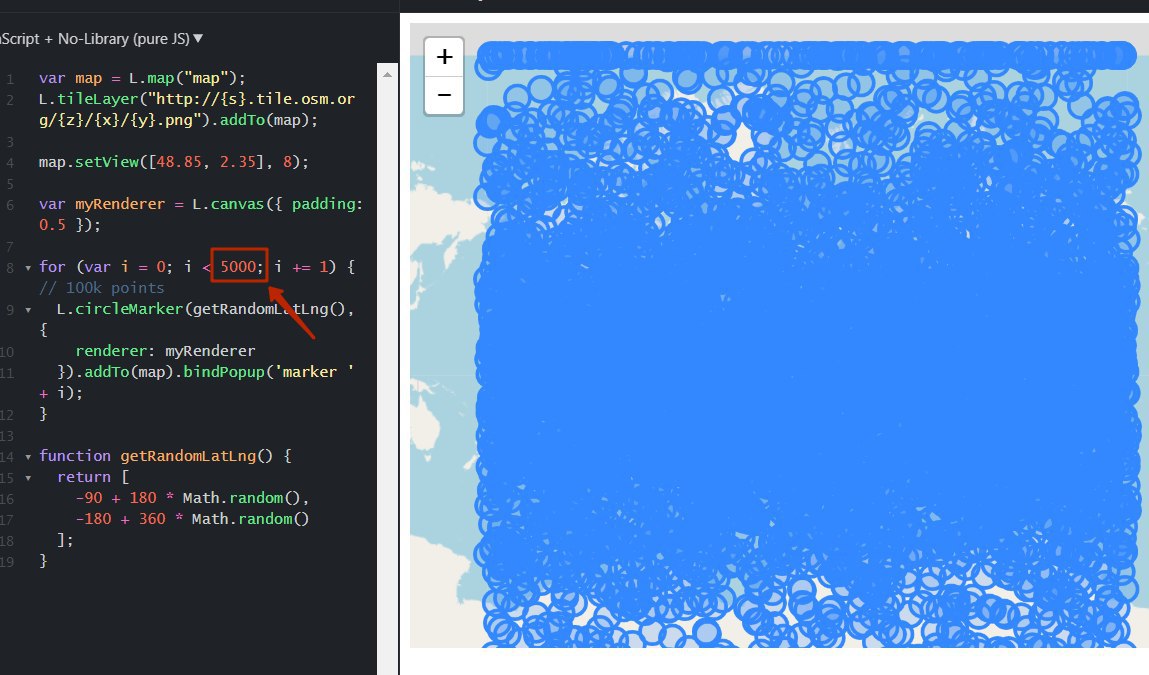Image resolution: width=1149 pixels, height=675 pixels.
Task: Zoom out on the map
Action: (444, 95)
